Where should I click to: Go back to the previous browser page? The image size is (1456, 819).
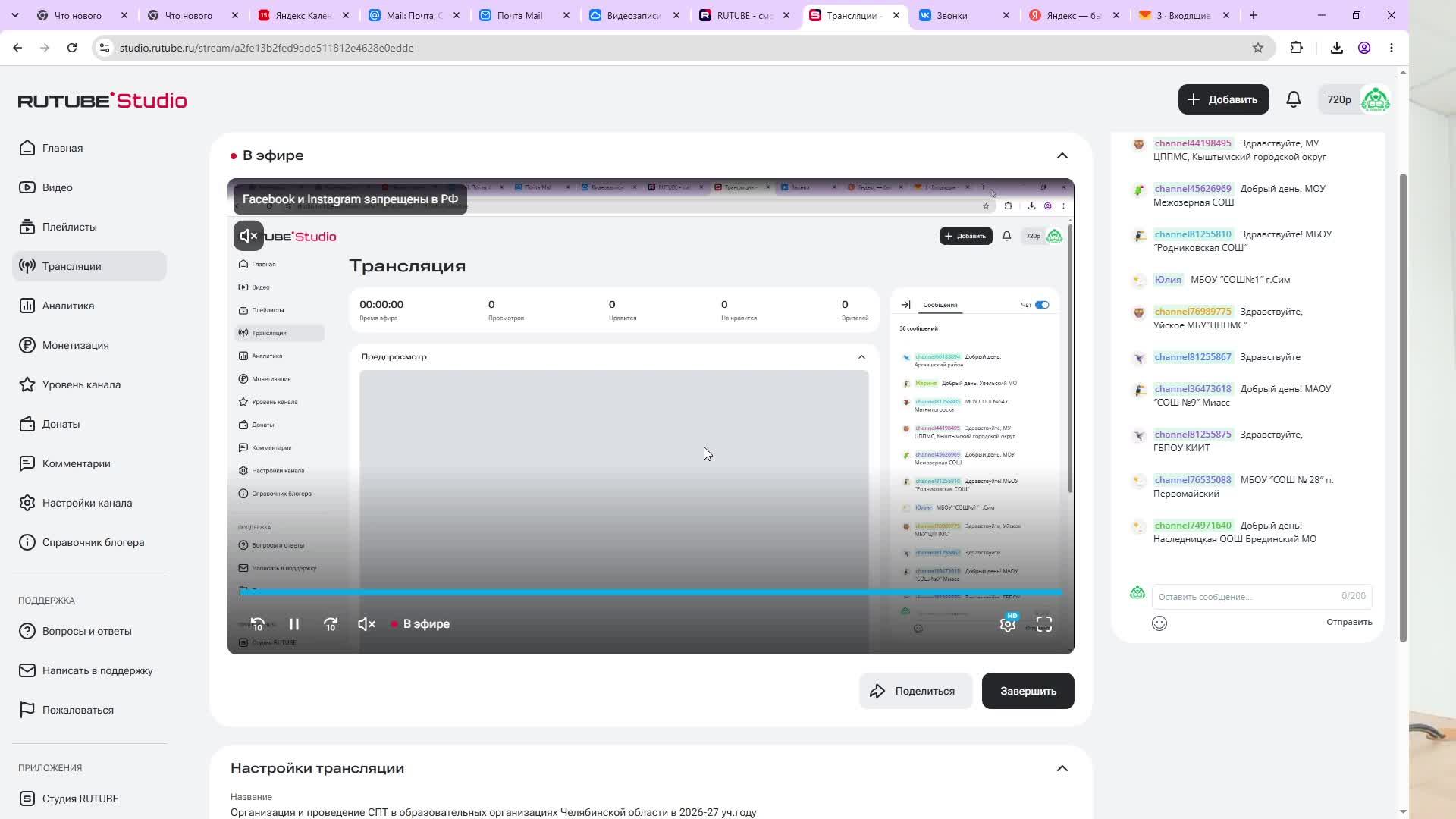pyautogui.click(x=17, y=48)
